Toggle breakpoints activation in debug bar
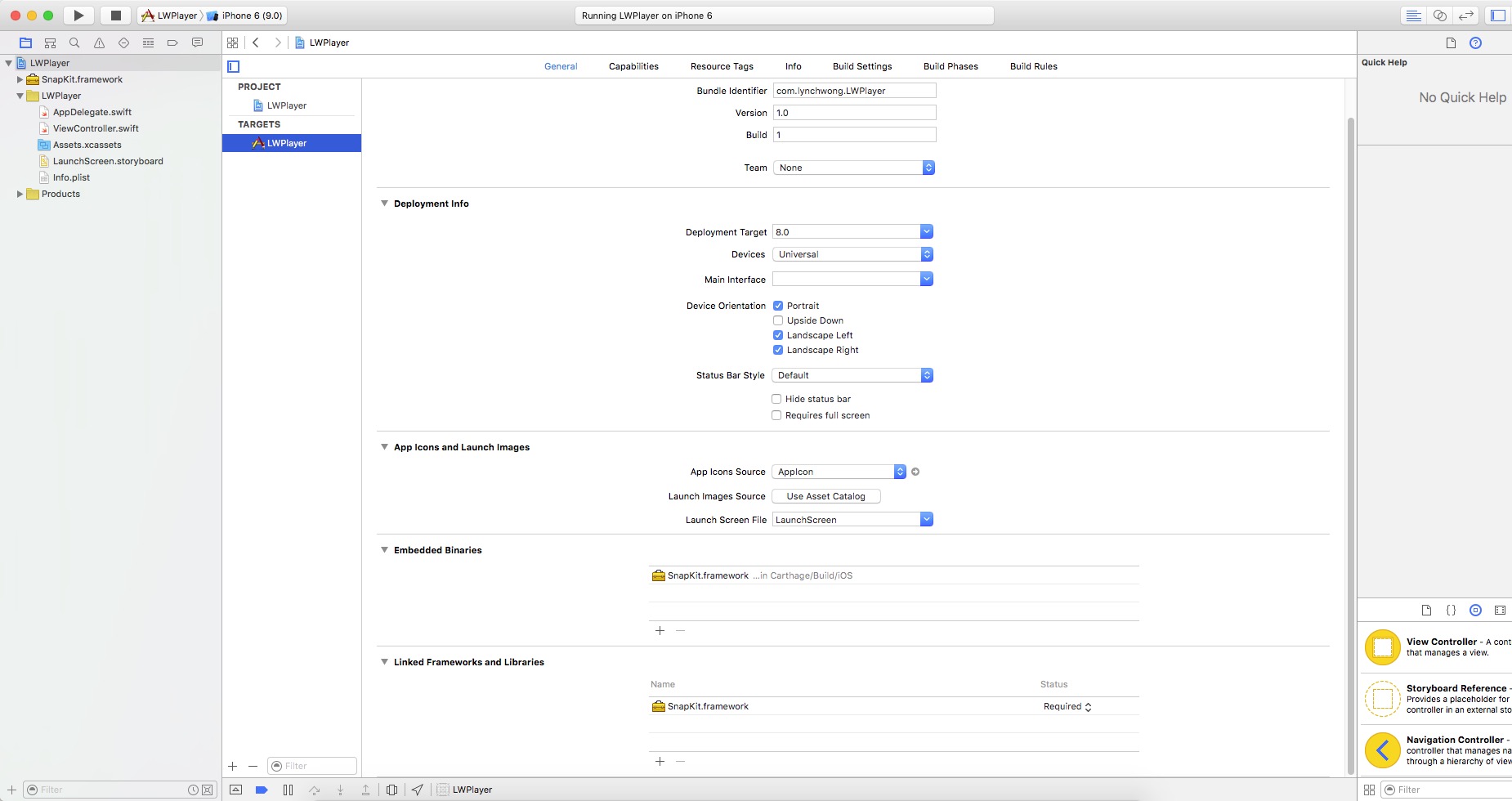 (262, 790)
